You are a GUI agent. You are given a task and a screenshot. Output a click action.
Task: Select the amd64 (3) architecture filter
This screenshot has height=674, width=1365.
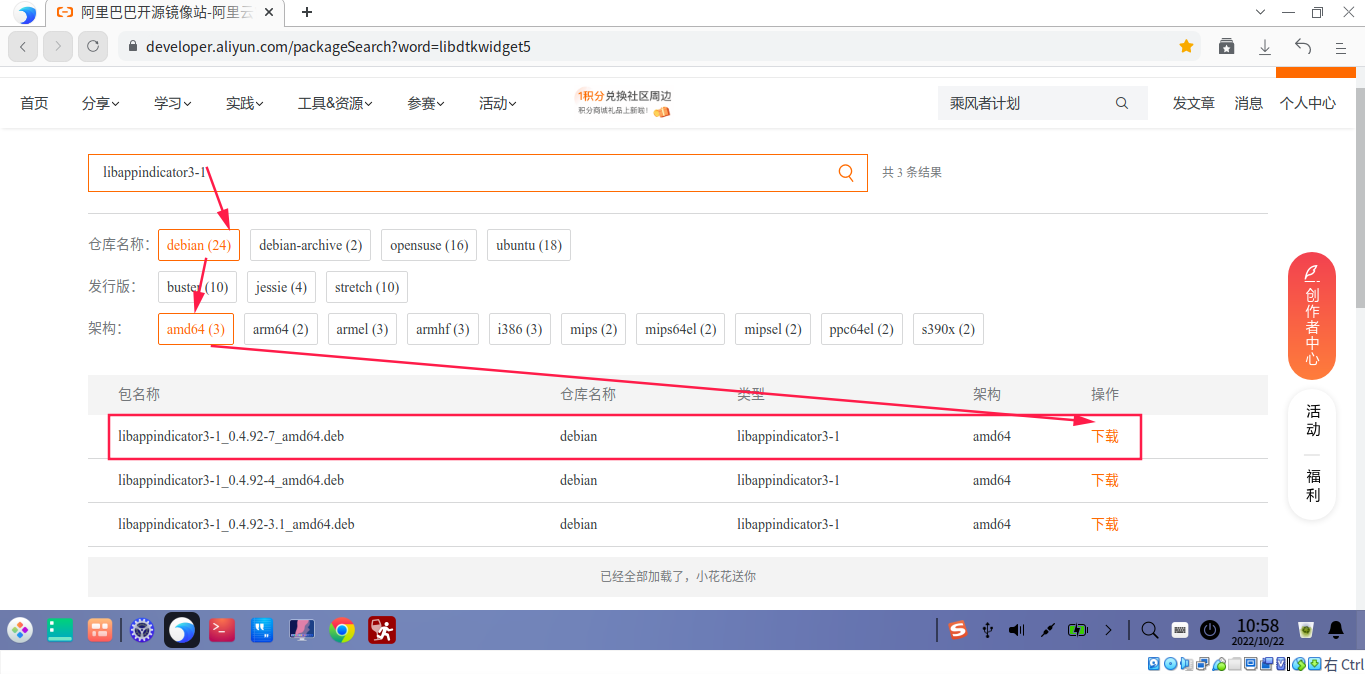pyautogui.click(x=196, y=329)
